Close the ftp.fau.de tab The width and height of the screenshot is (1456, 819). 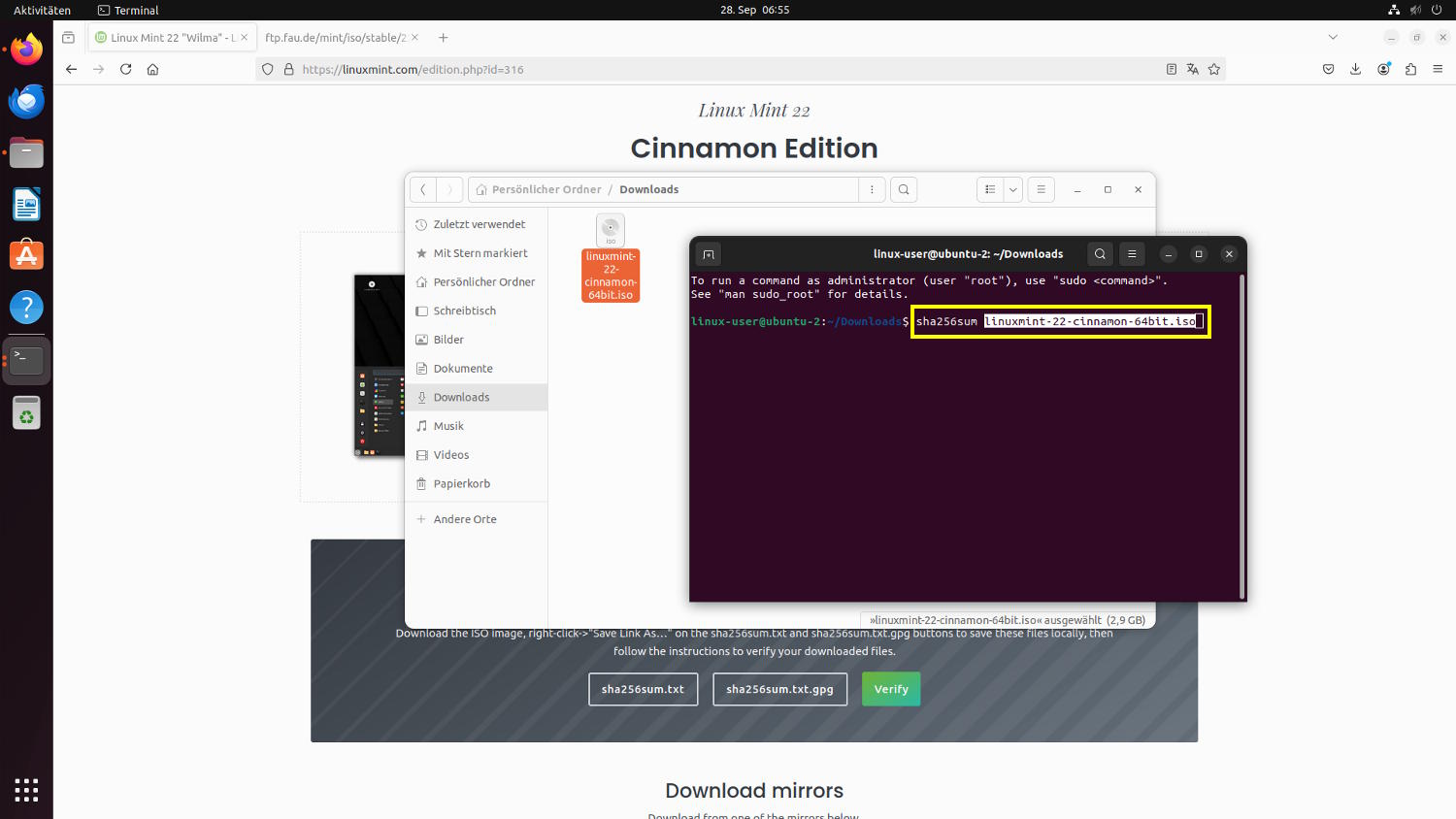pyautogui.click(x=414, y=38)
